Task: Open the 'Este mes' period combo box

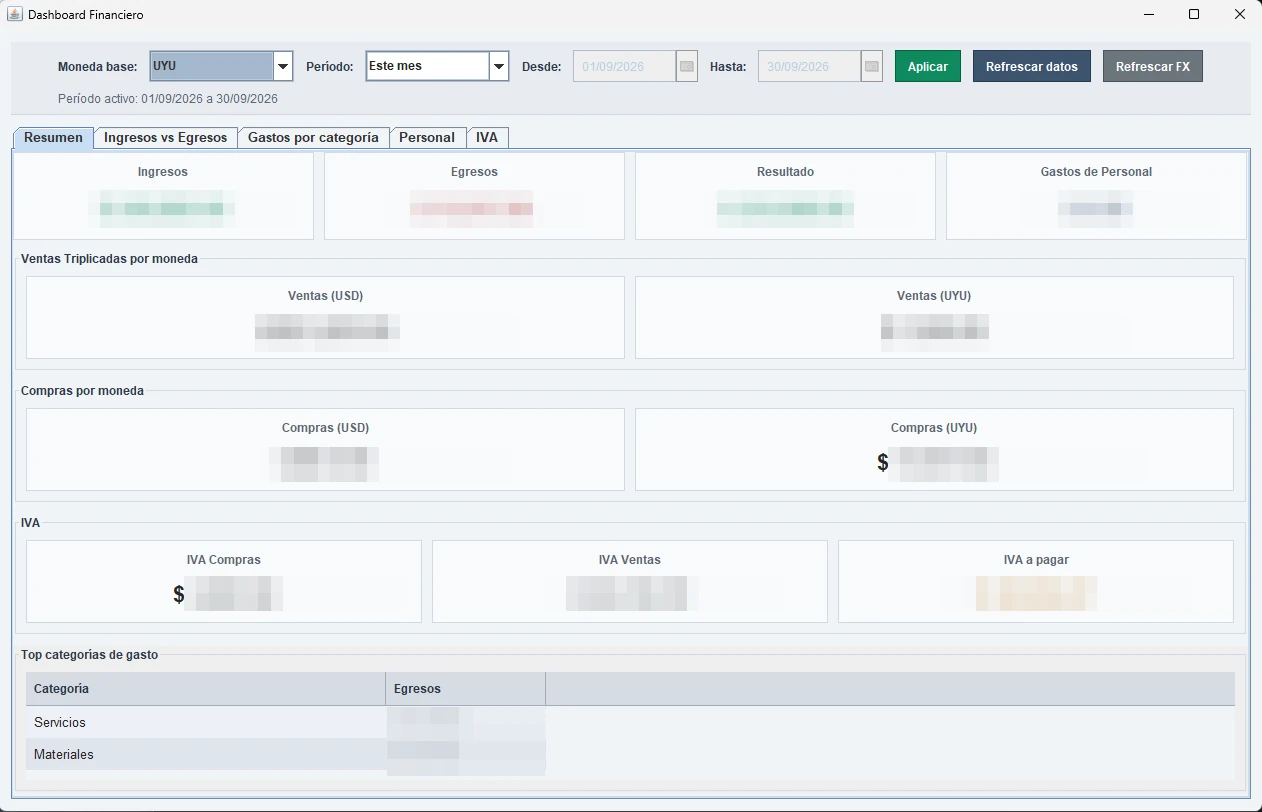Action: 437,66
